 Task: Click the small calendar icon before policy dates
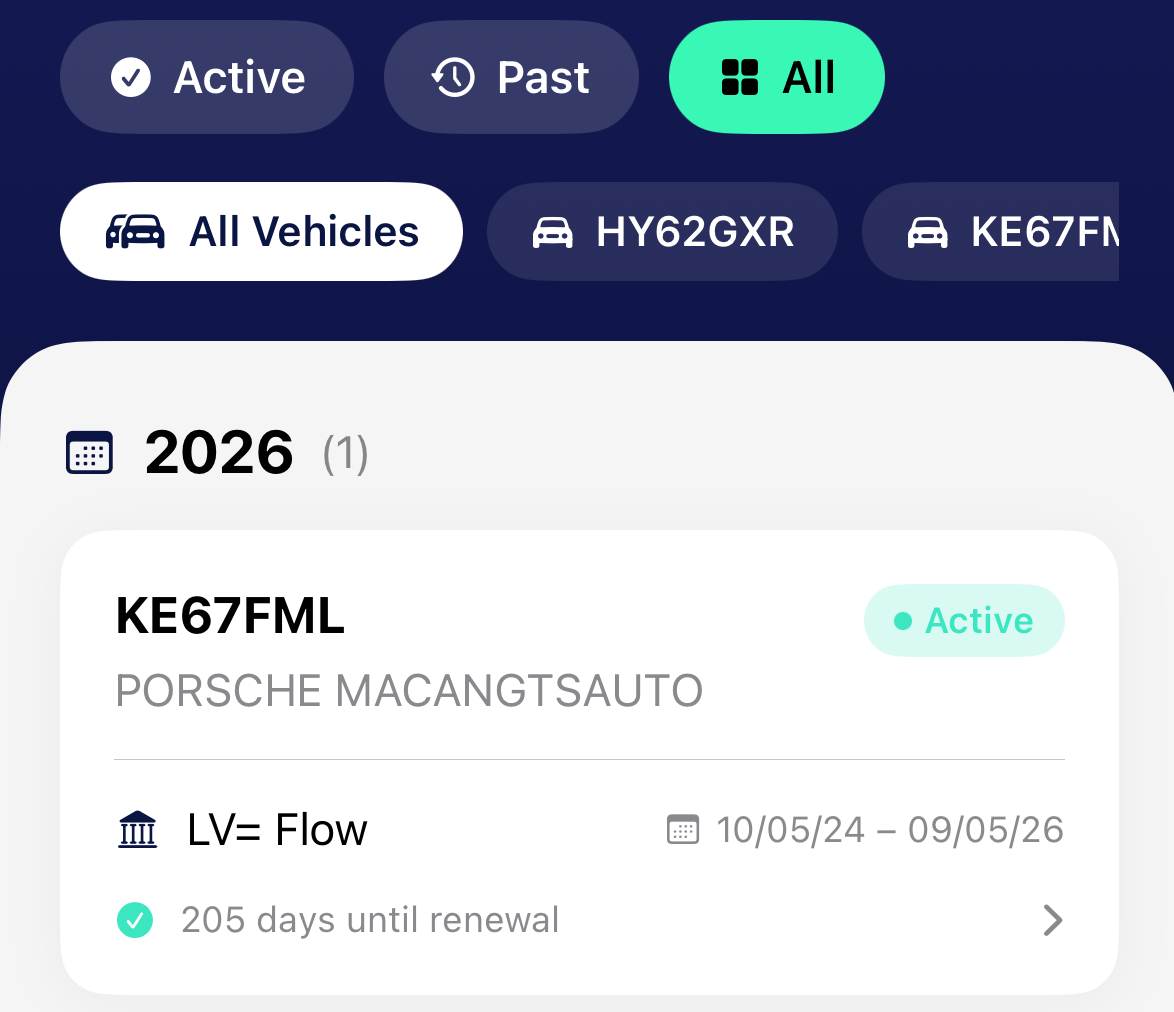[683, 830]
